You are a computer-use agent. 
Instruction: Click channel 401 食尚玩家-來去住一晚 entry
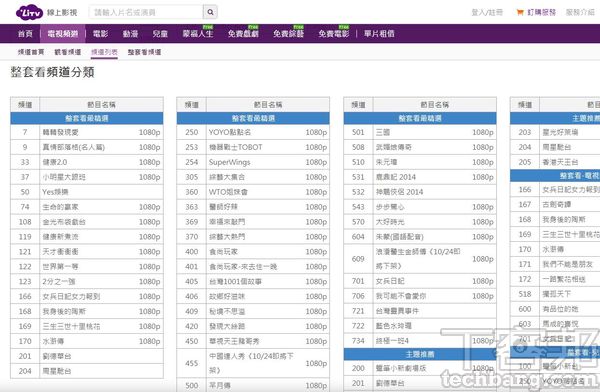tap(253, 267)
